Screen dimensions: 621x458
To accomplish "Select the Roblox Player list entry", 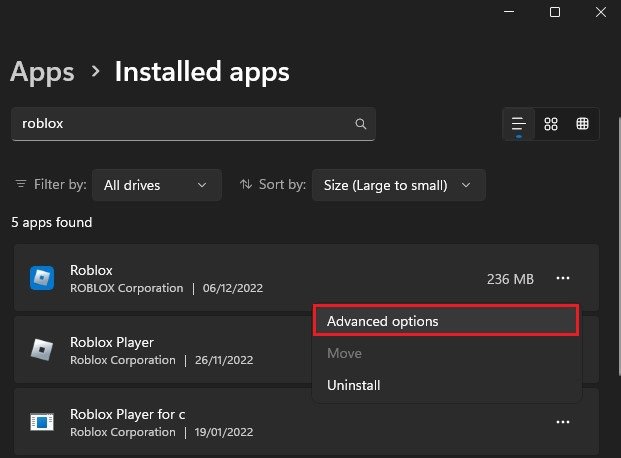I will pyautogui.click(x=160, y=349).
